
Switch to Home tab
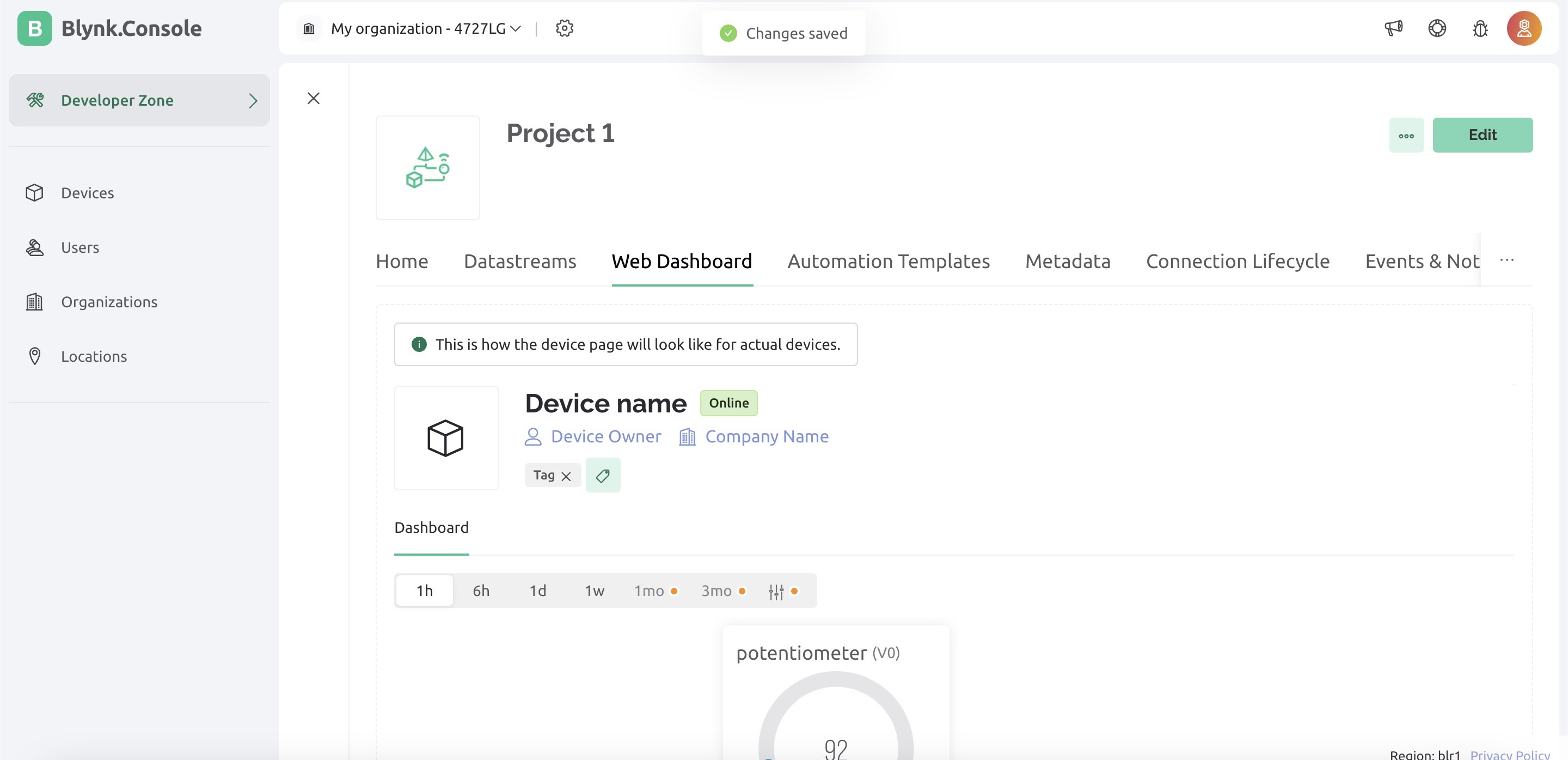tap(402, 262)
